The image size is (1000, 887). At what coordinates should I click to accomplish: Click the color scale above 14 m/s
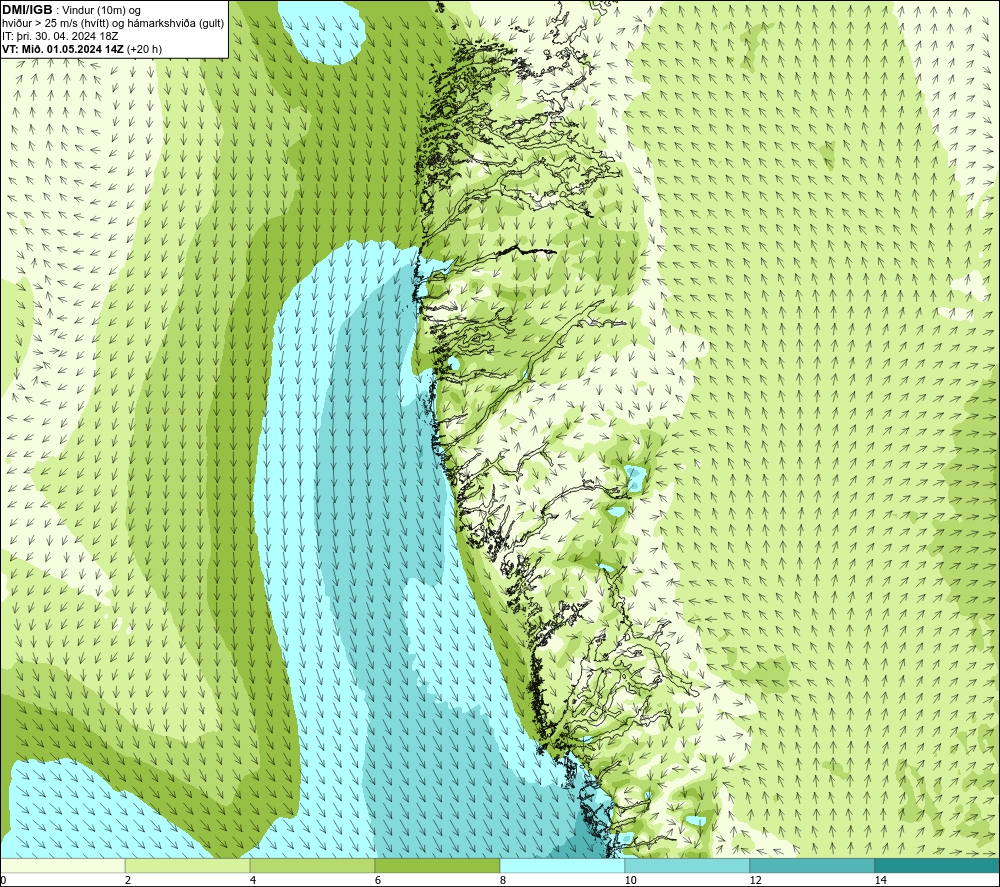coord(937,865)
